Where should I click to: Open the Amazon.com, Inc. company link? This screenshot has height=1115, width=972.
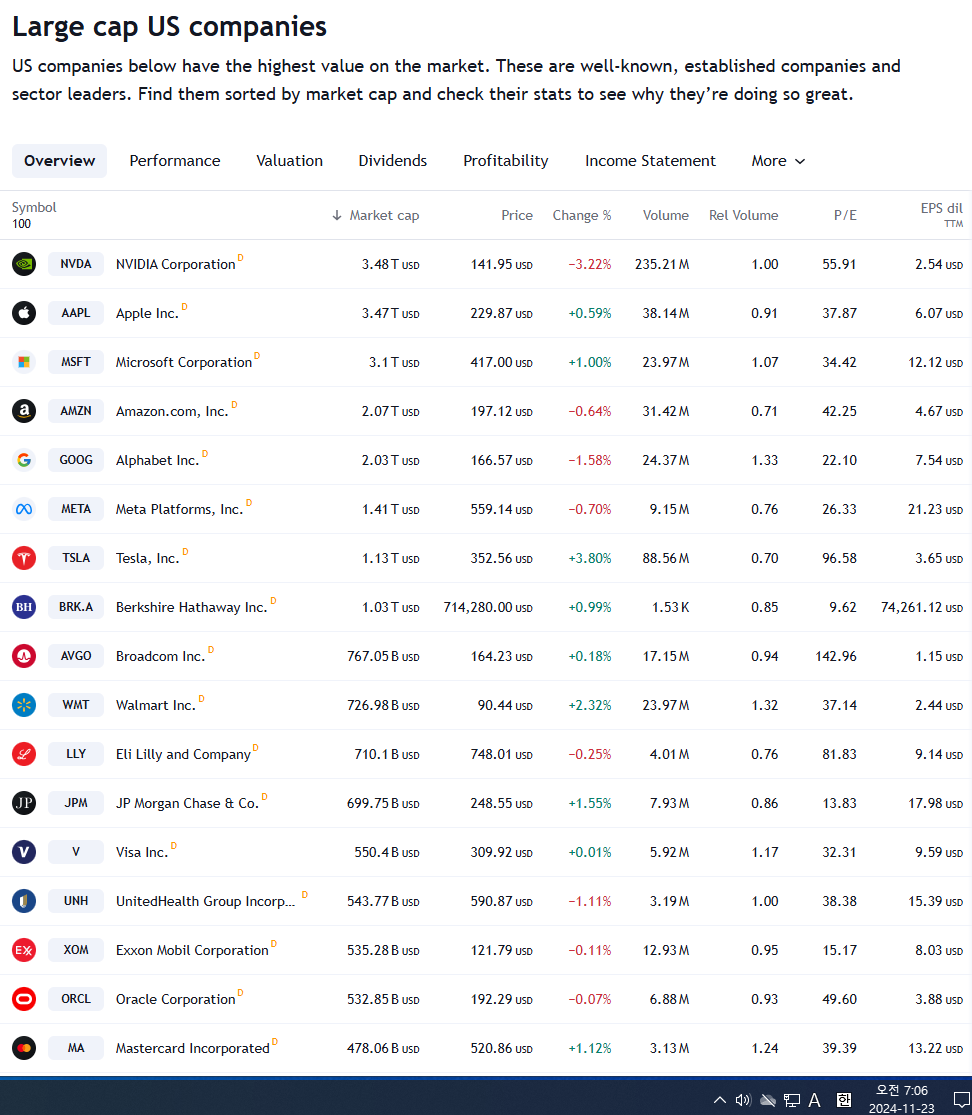pos(172,412)
